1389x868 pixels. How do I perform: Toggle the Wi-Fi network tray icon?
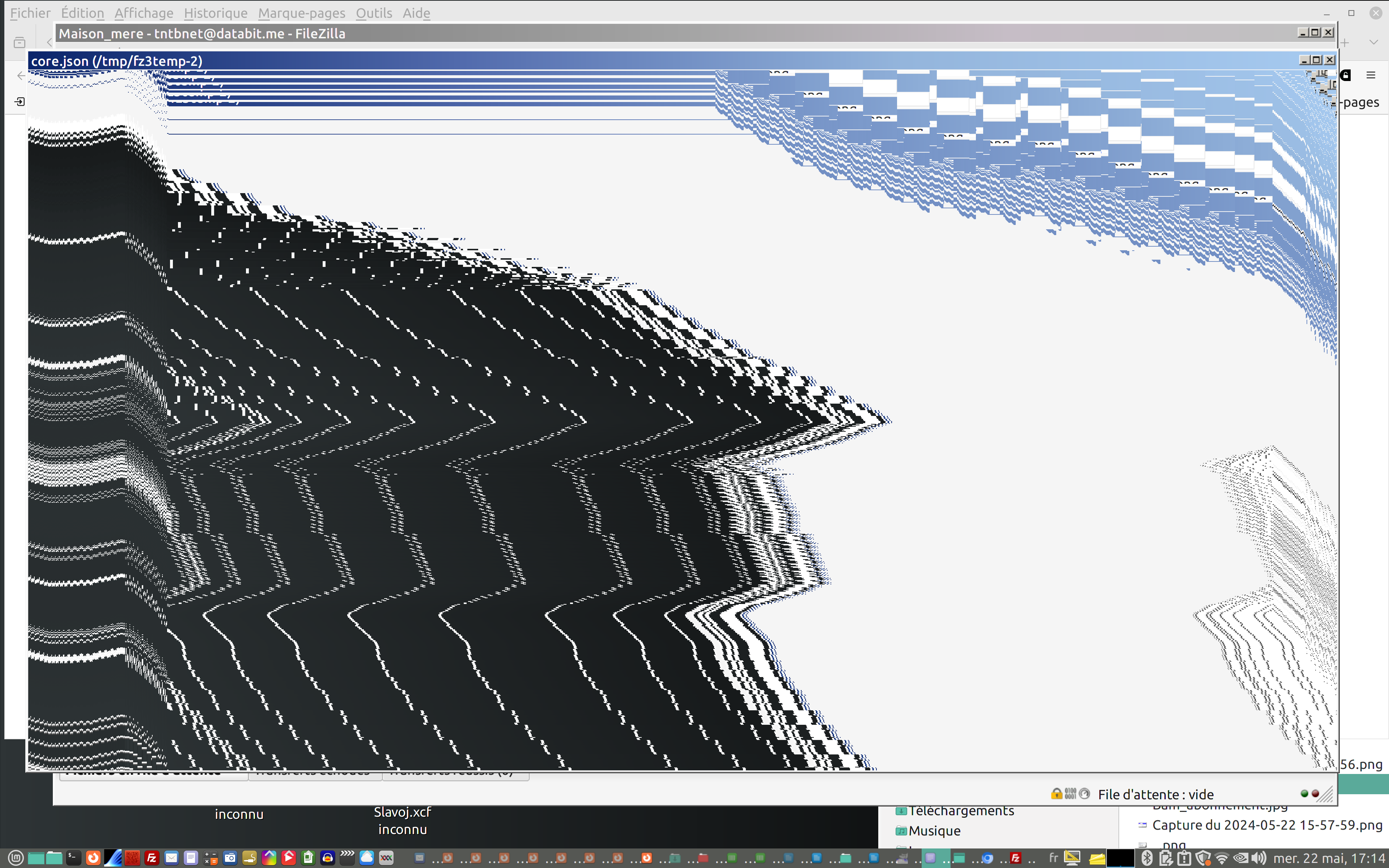pyautogui.click(x=1222, y=858)
